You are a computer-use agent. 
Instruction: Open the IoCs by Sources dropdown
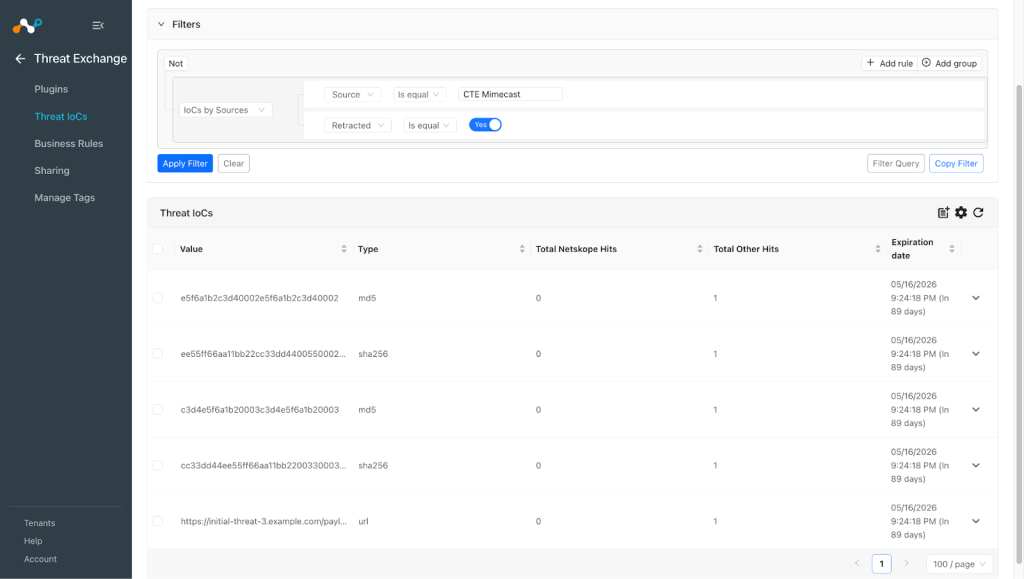tap(225, 110)
